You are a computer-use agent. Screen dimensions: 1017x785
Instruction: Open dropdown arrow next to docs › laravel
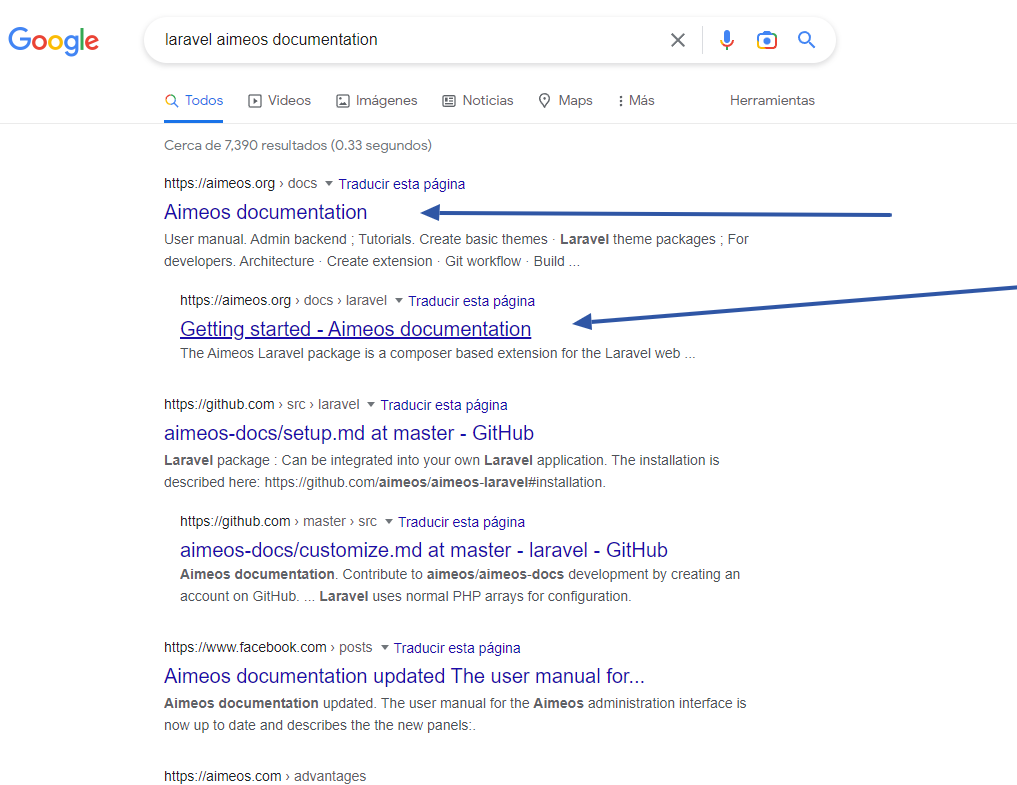tap(399, 300)
